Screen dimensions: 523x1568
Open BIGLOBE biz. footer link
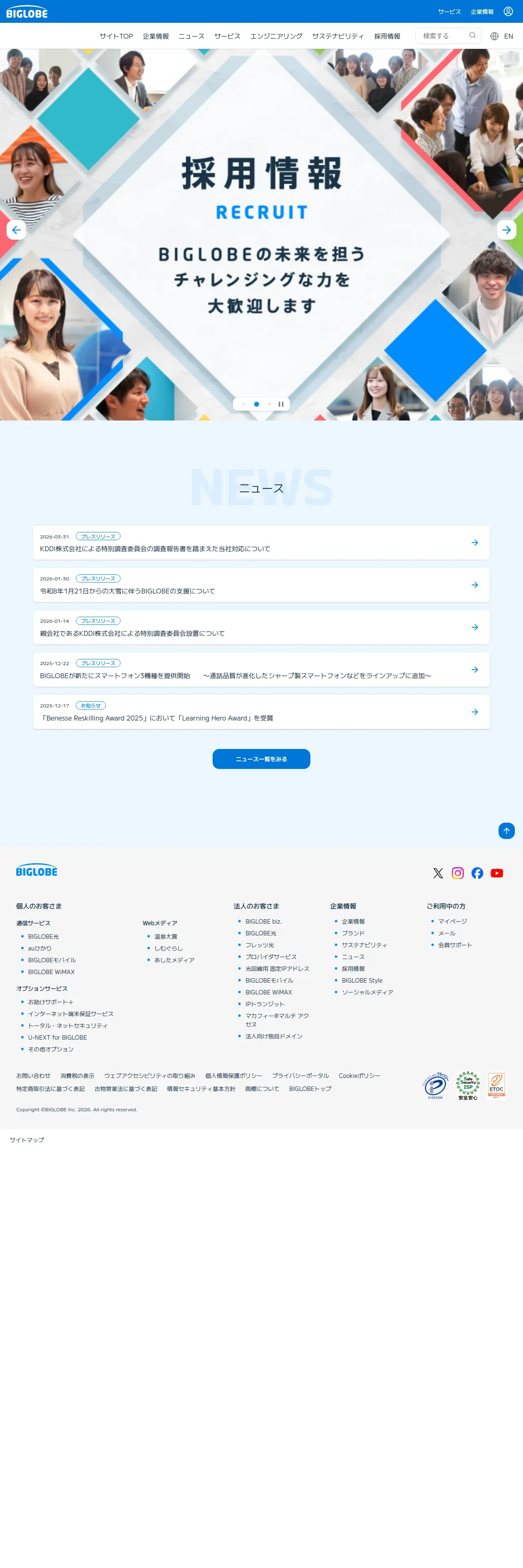264,921
